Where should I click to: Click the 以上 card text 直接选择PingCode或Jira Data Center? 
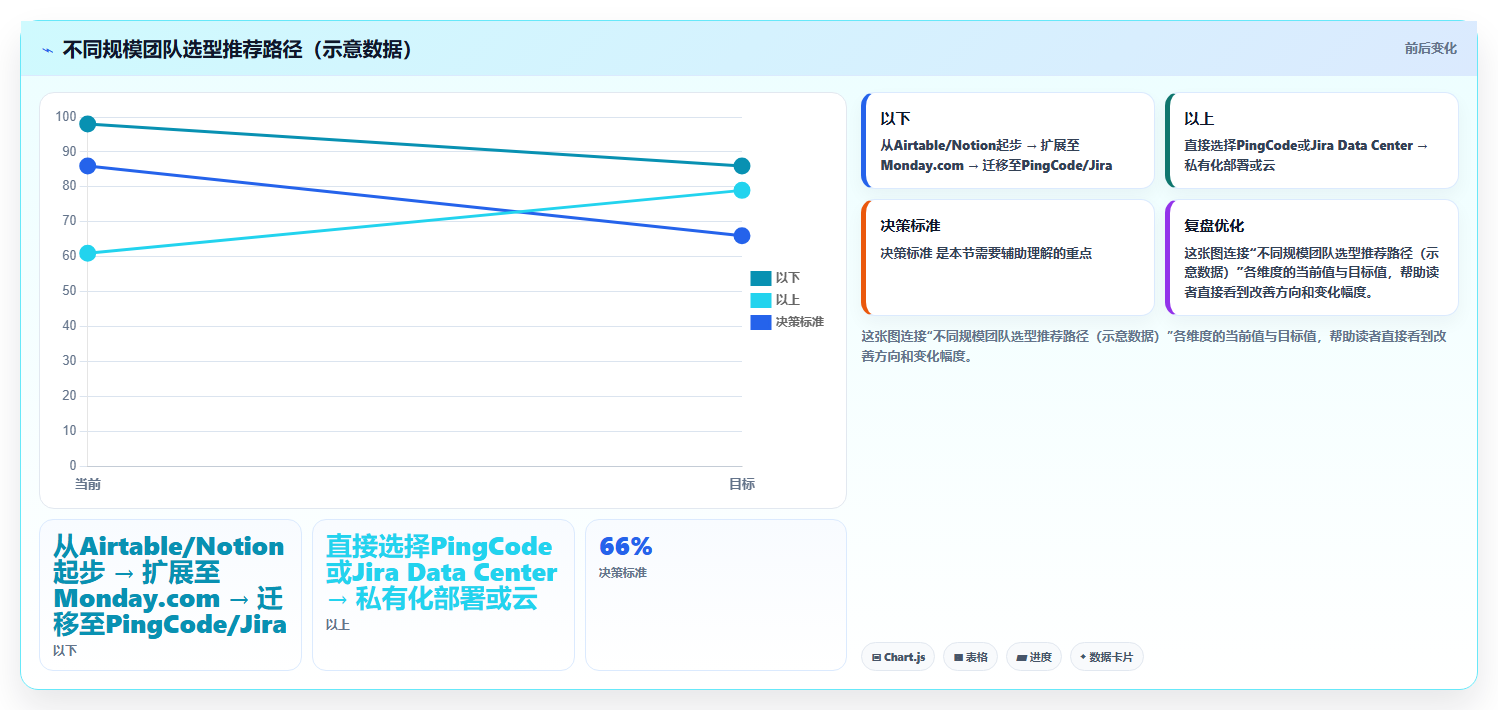[x=1306, y=155]
